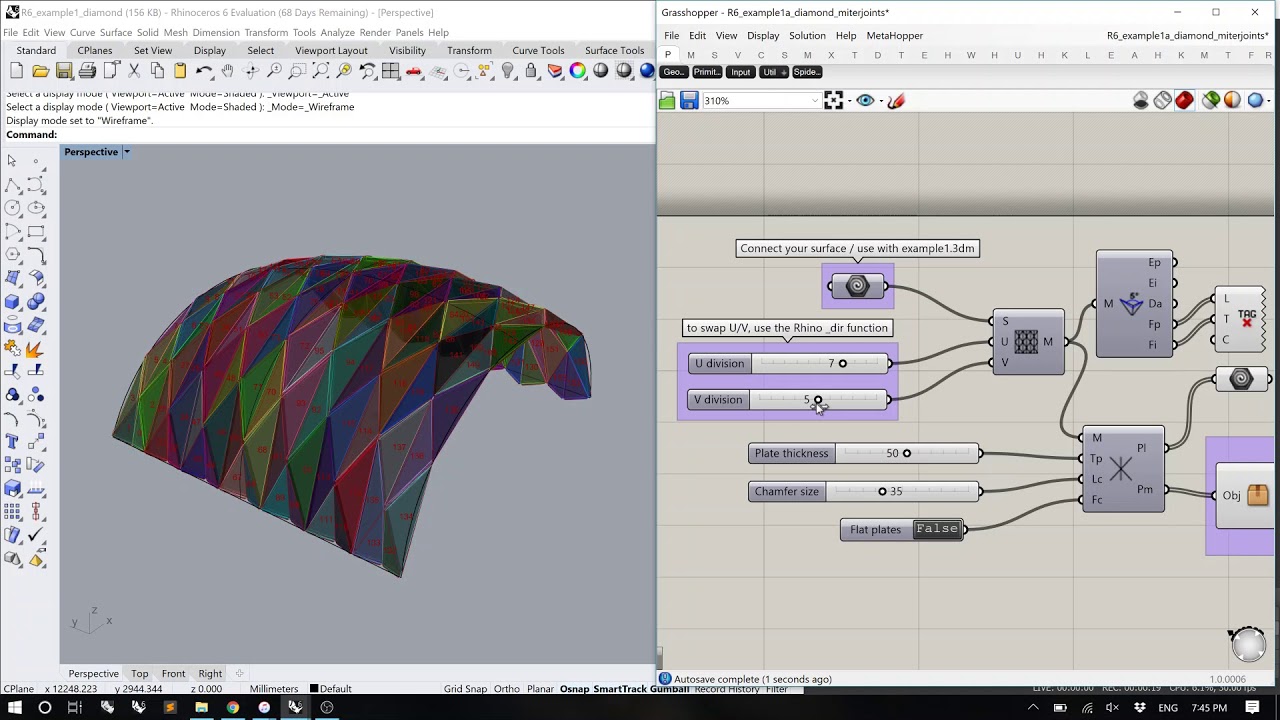Click the Zoom Extents icon in Grasshopper
The height and width of the screenshot is (720, 1280).
[x=833, y=100]
